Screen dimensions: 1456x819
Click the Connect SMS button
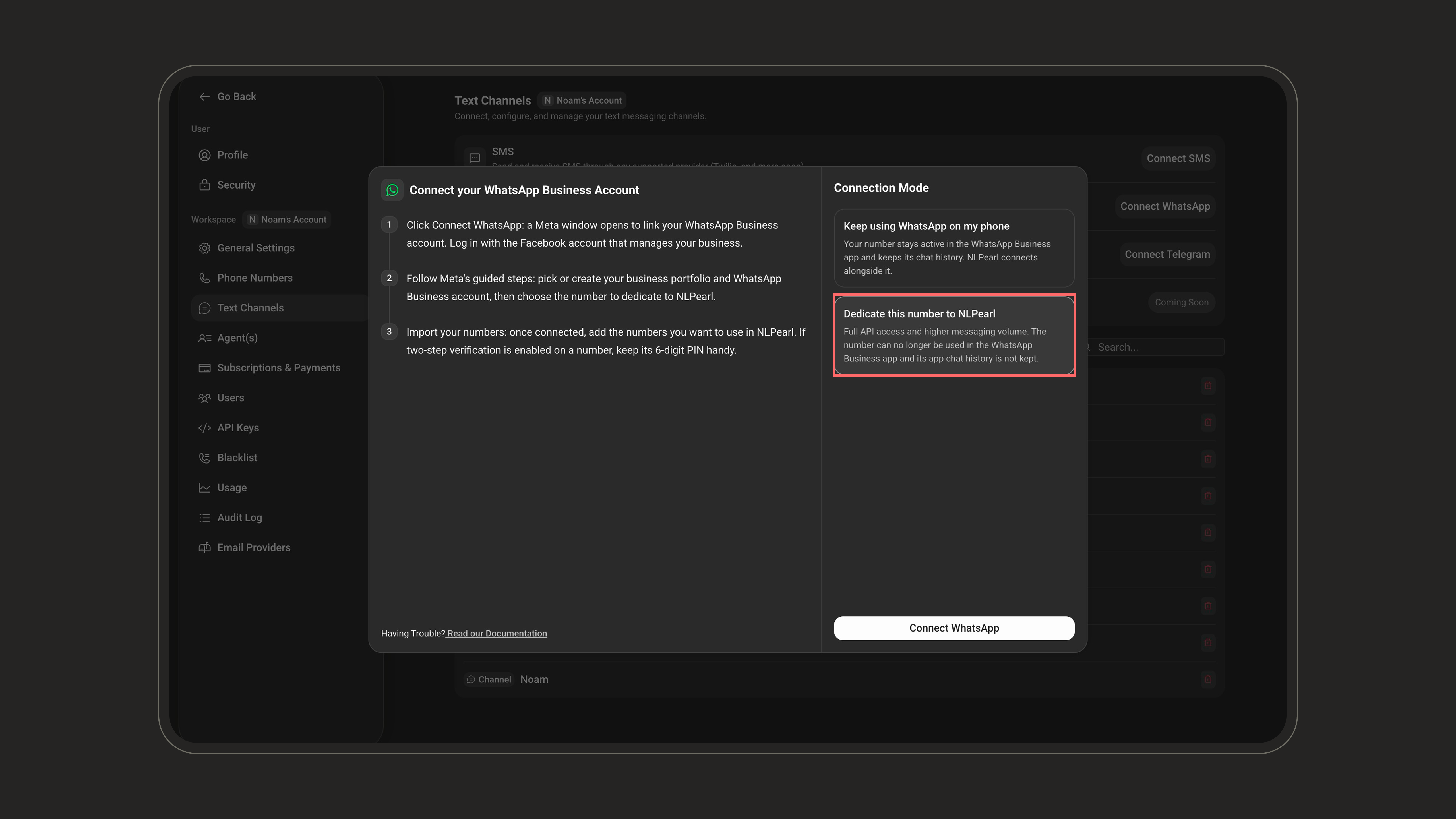pyautogui.click(x=1178, y=159)
